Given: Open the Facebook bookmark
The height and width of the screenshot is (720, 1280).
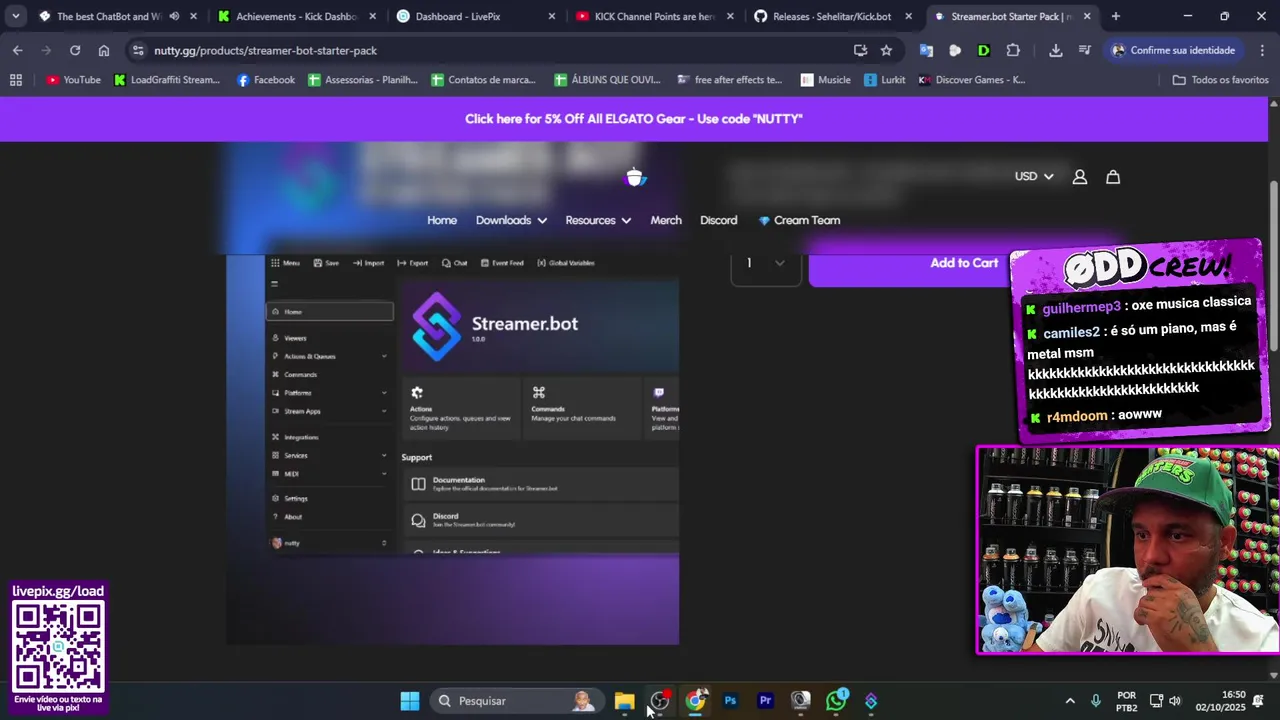Looking at the screenshot, I should pyautogui.click(x=266, y=80).
